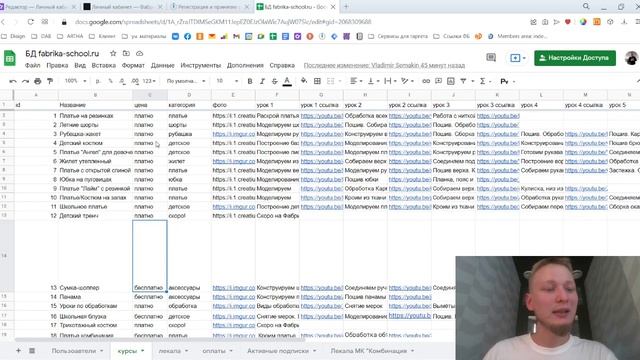Viewport: 640px width, 360px height.
Task: Increase the decimal places
Action: (x=135, y=81)
